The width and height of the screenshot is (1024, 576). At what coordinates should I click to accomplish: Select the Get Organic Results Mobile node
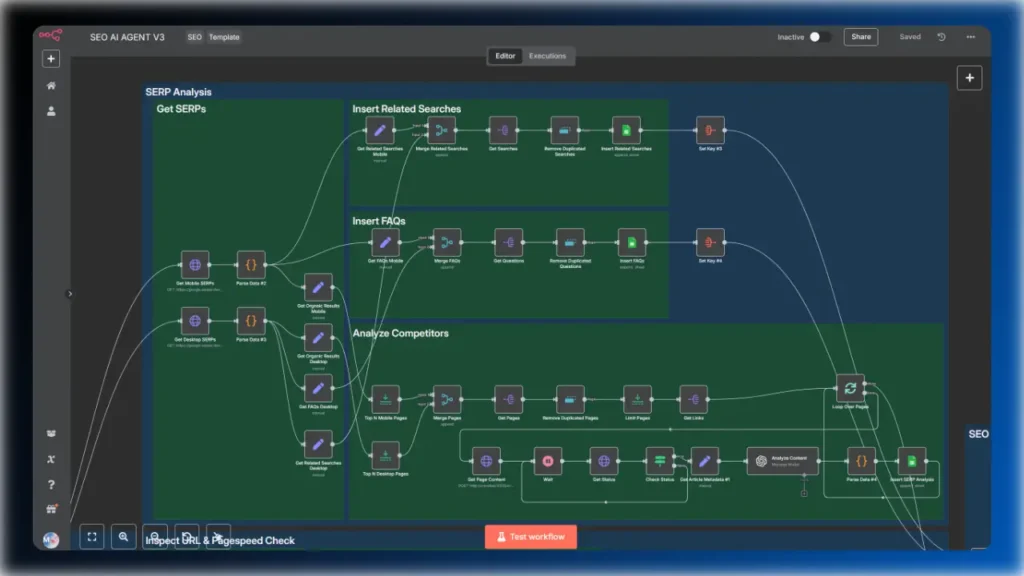318,287
